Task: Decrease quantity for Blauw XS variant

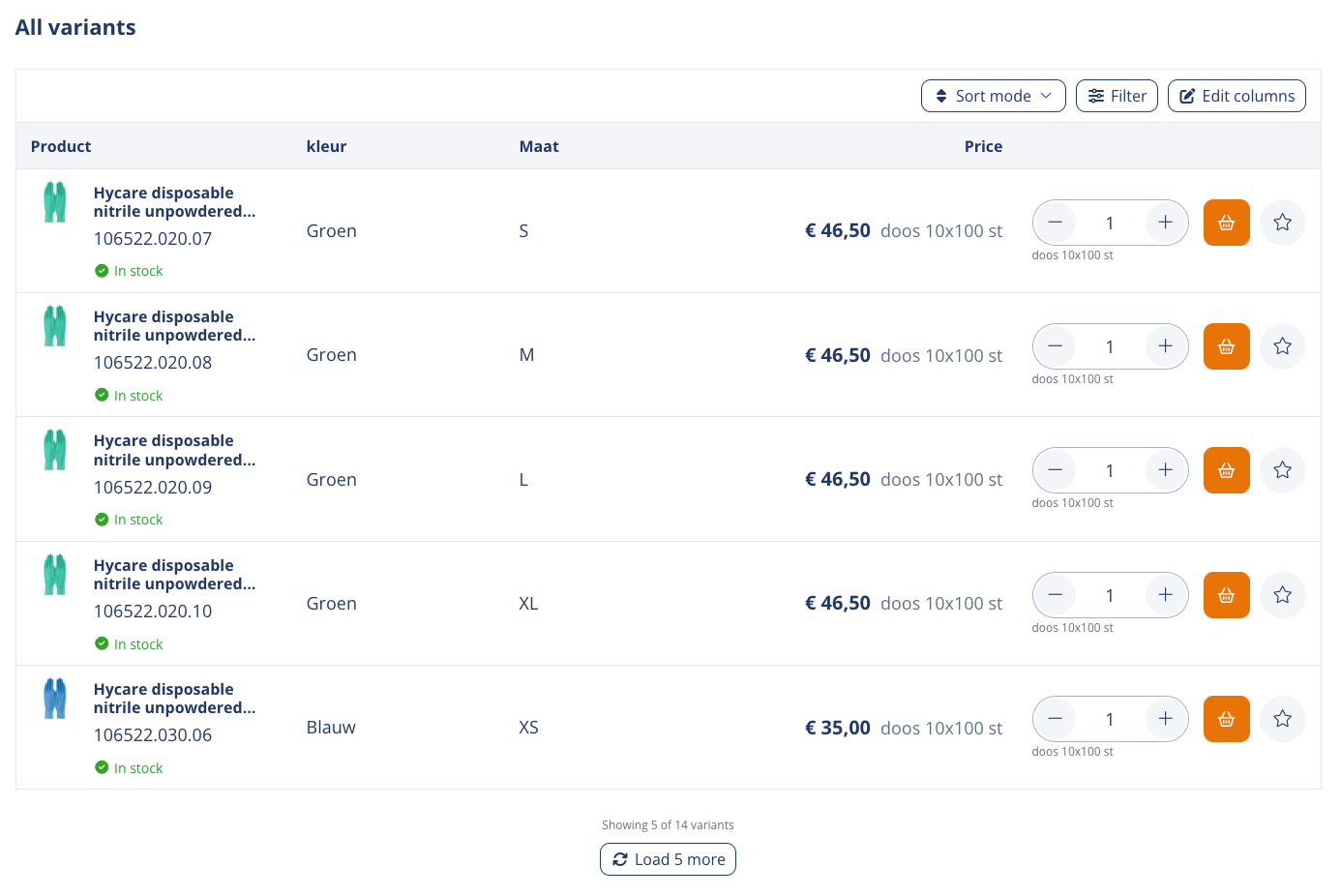Action: coord(1056,719)
